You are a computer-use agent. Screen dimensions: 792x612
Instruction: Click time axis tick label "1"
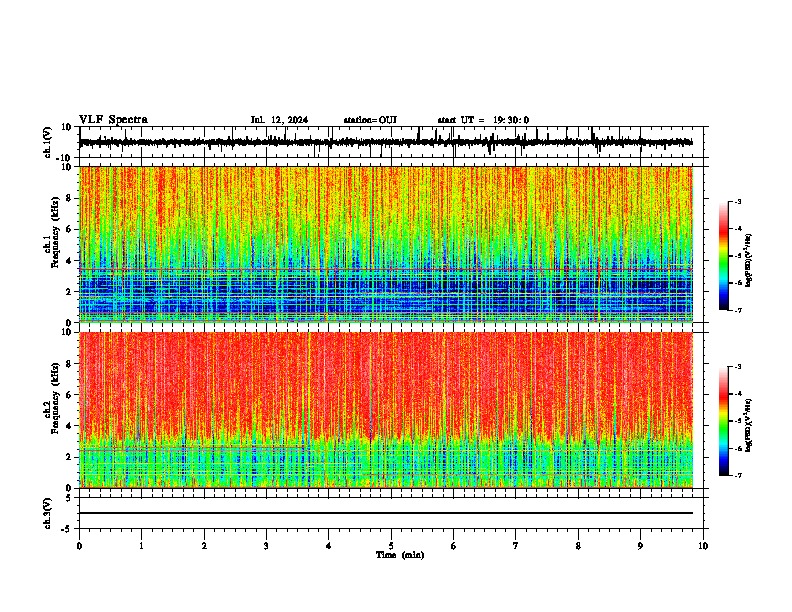[141, 546]
